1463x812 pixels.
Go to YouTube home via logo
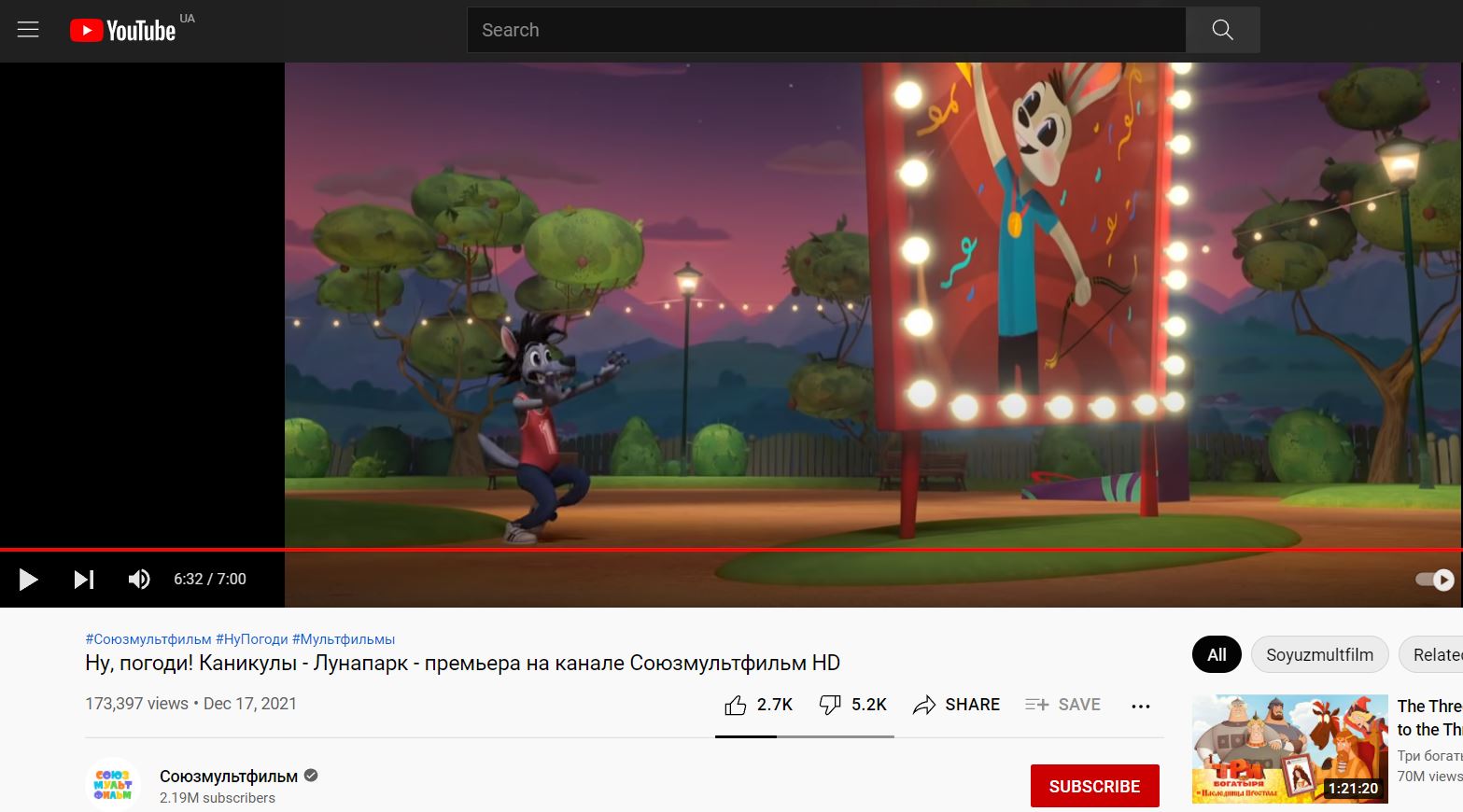point(122,31)
